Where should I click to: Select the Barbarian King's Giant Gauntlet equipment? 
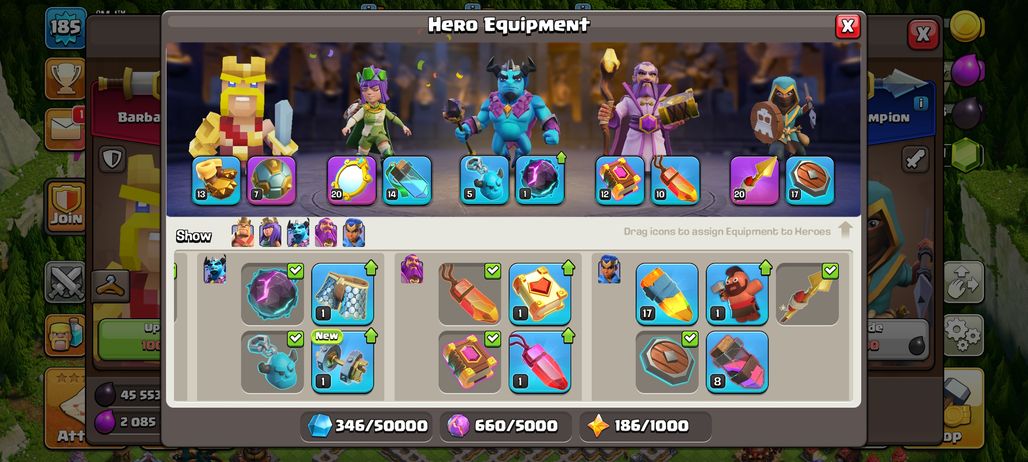pos(216,180)
